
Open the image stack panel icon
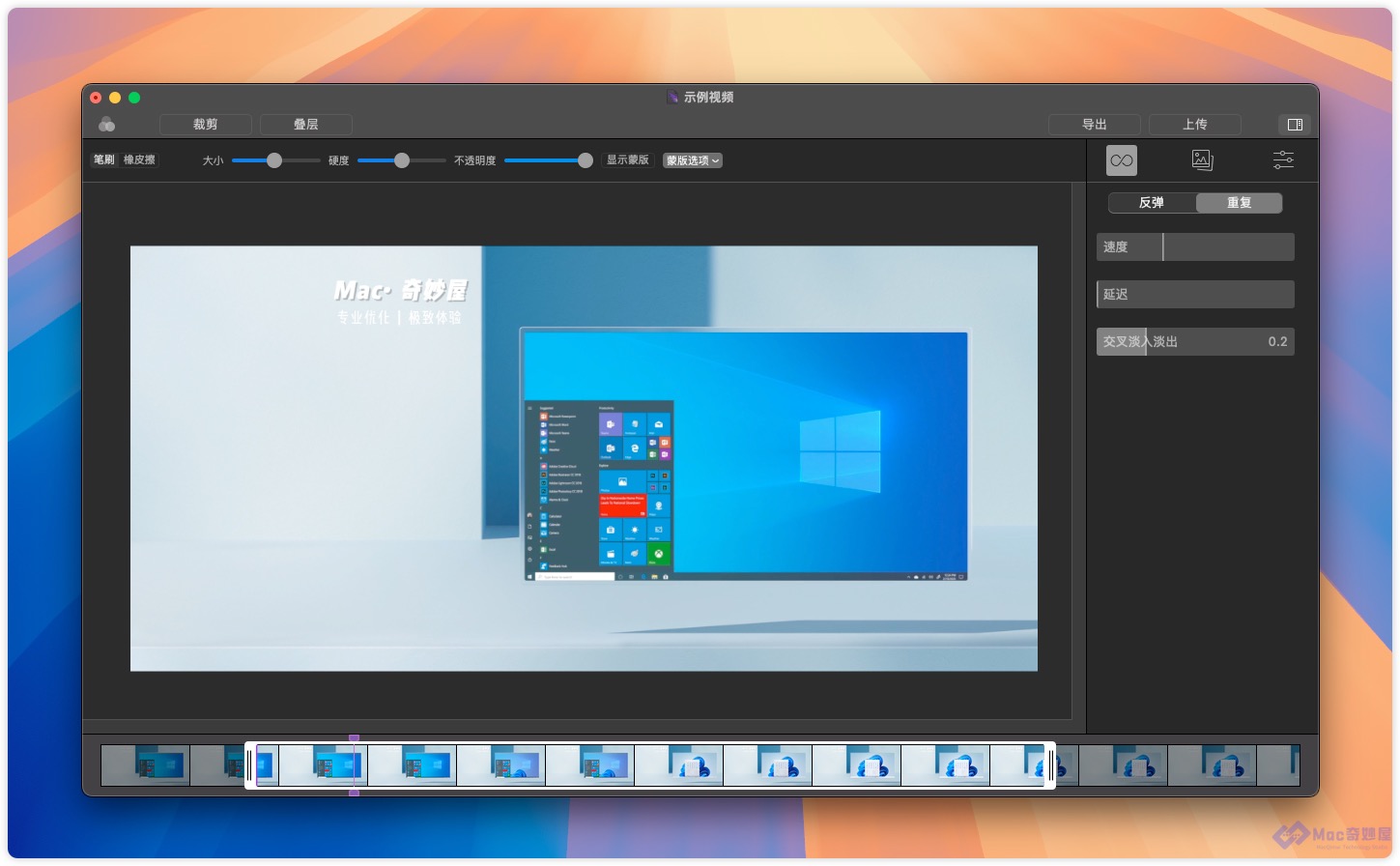[1202, 160]
